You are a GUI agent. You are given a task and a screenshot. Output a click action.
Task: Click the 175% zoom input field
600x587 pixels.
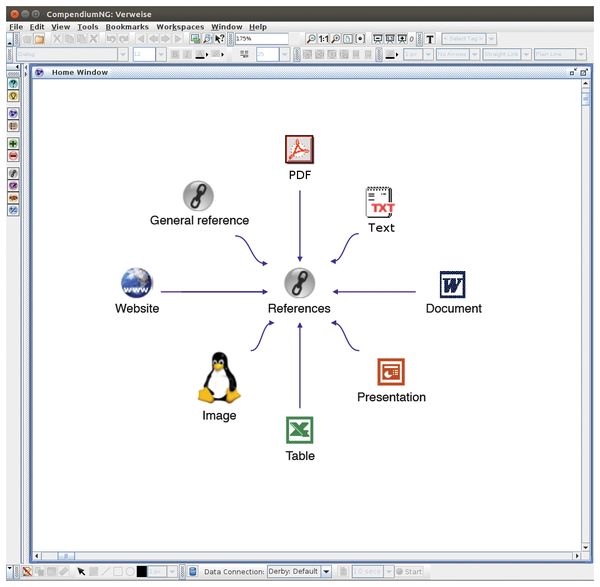click(262, 39)
